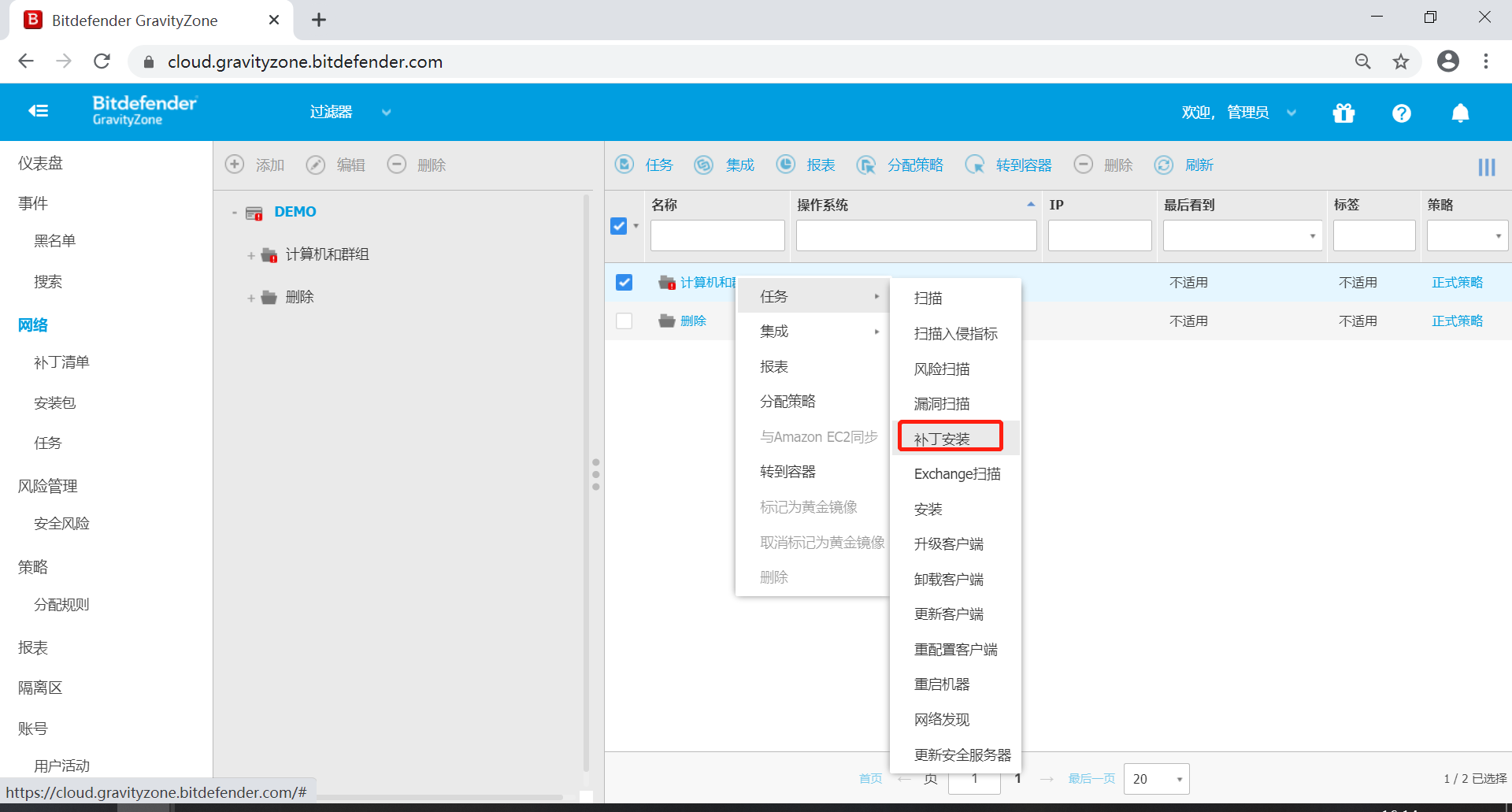Click the 删除 minus icon in the grid toolbar
The height and width of the screenshot is (812, 1512).
(1084, 165)
